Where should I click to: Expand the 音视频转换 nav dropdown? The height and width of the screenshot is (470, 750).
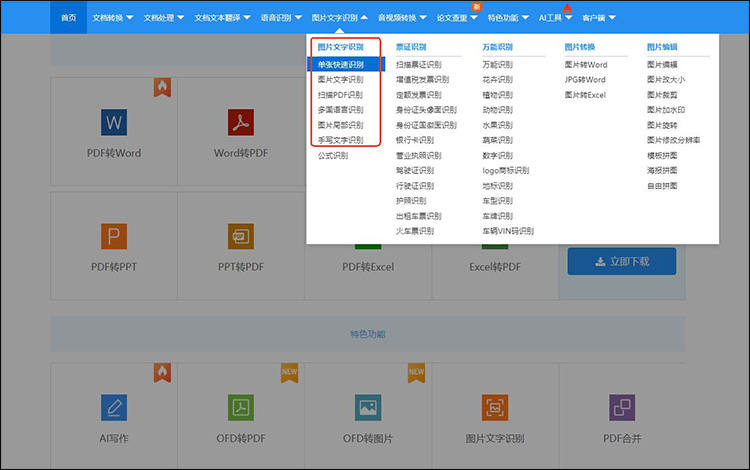point(402,18)
